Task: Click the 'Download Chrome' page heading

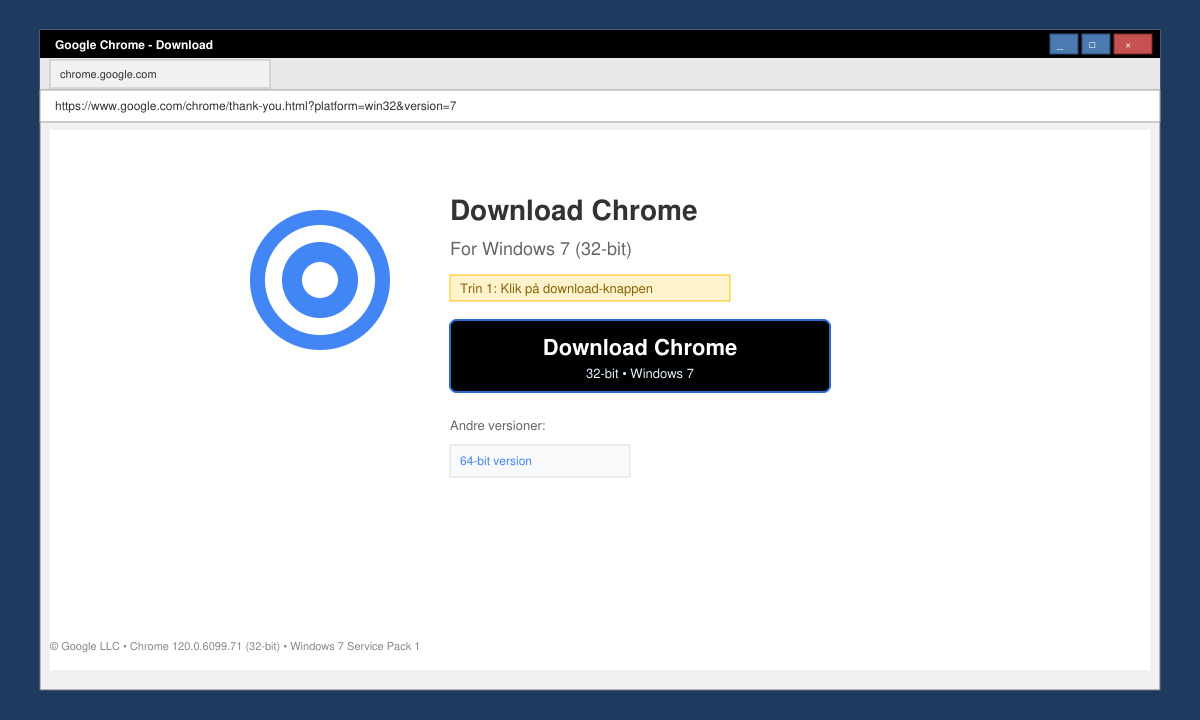Action: click(x=574, y=210)
